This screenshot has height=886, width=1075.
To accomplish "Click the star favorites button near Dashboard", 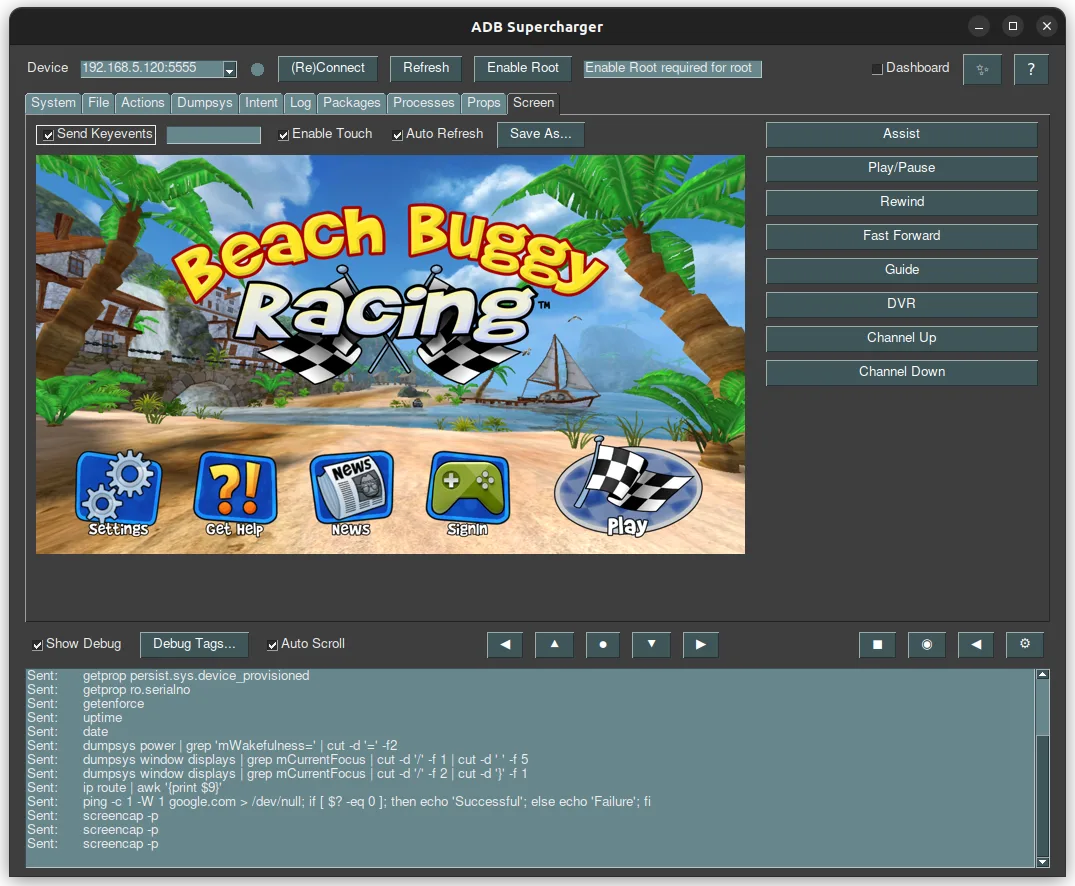I will [982, 69].
